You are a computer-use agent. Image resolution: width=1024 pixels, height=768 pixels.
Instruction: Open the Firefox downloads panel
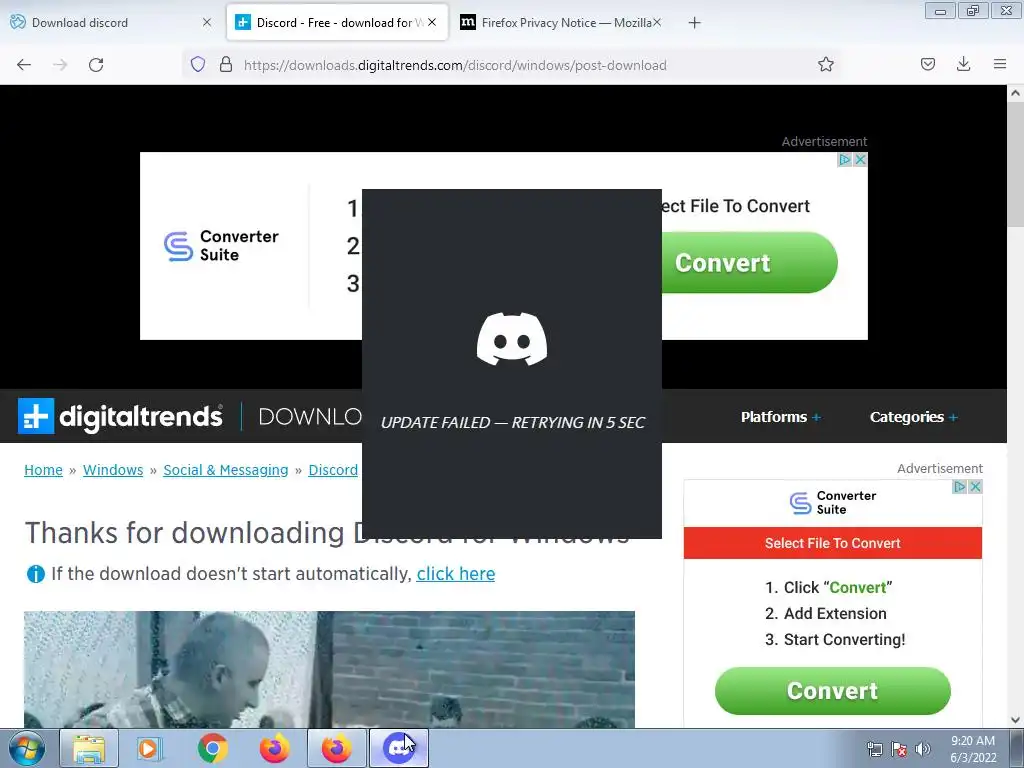(963, 64)
